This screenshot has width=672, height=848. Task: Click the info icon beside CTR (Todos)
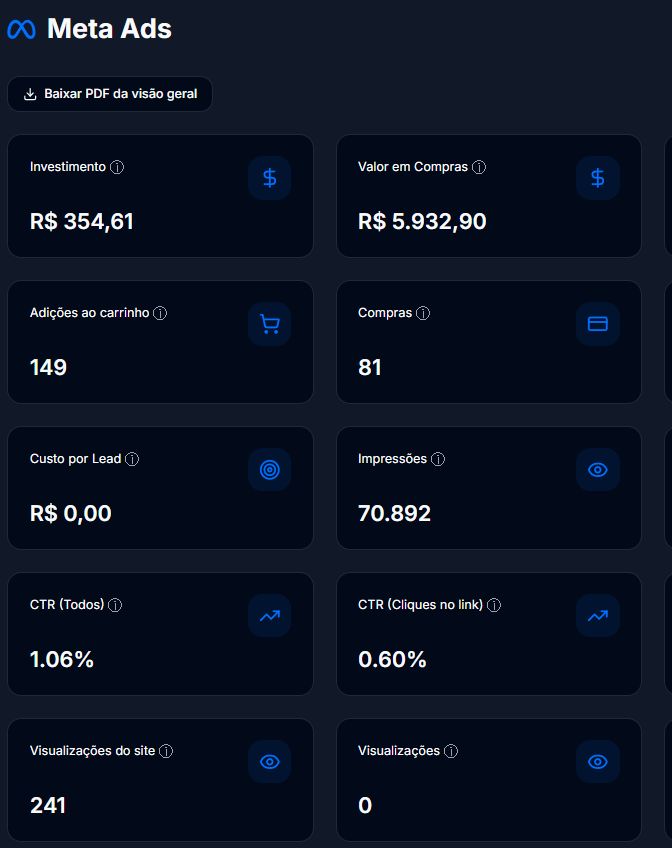[x=115, y=605]
